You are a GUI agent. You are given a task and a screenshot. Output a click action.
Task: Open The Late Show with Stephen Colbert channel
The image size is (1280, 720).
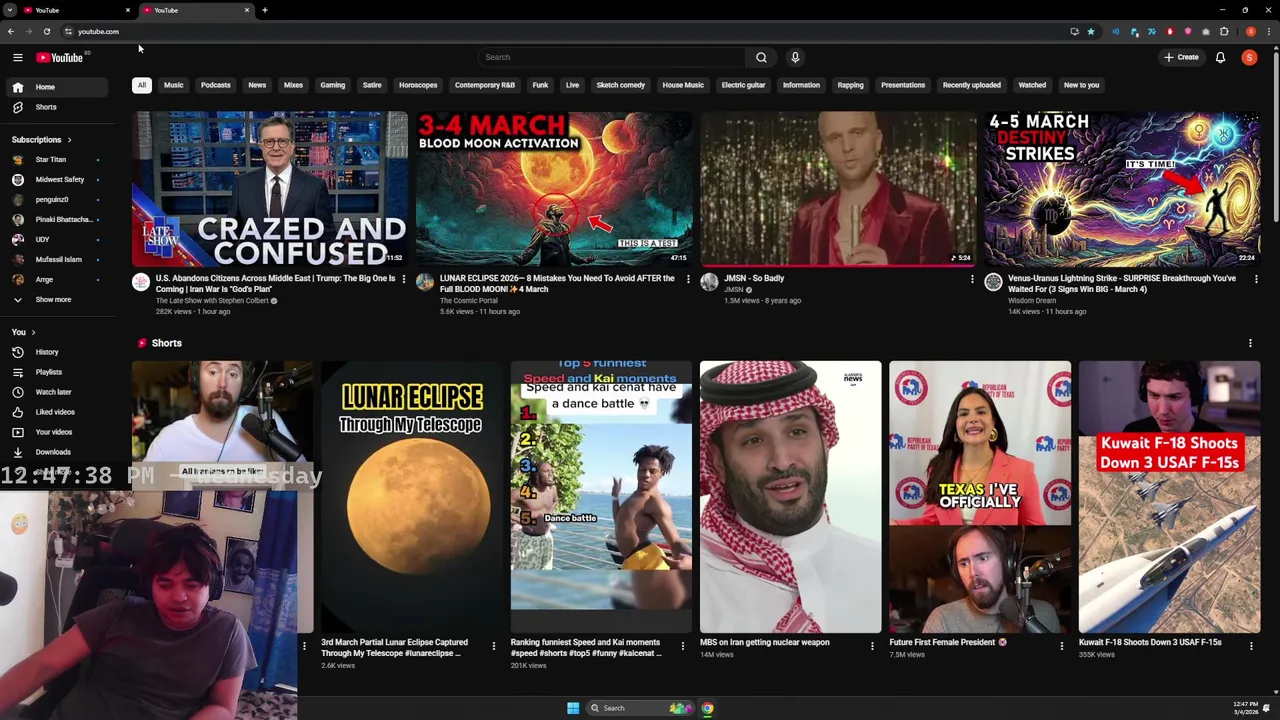point(212,301)
